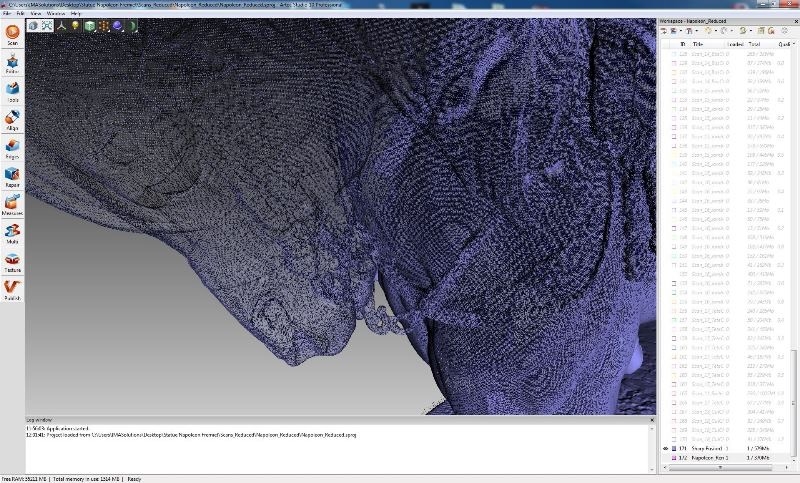The height and width of the screenshot is (483, 800).
Task: Open the undo history dropdown arrow
Action: coord(716,31)
